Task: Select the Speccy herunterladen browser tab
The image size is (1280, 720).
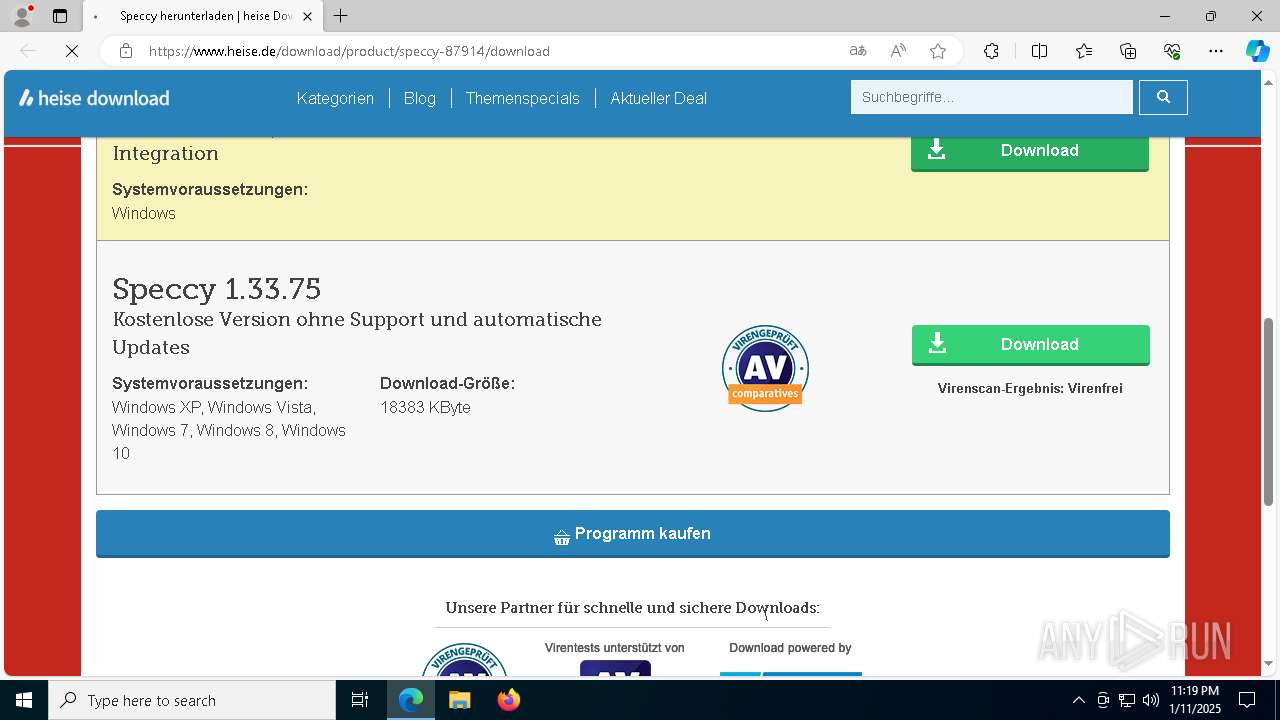Action: 203,16
